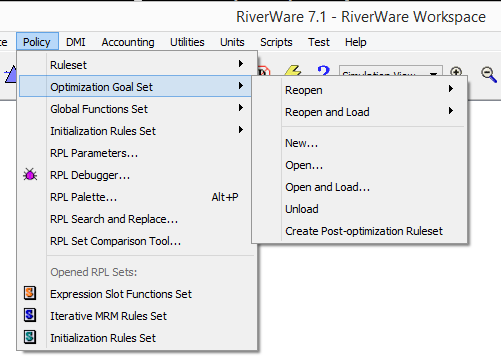Viewport: 501px width, 364px height.
Task: Open the Policy menu
Action: tap(37, 42)
